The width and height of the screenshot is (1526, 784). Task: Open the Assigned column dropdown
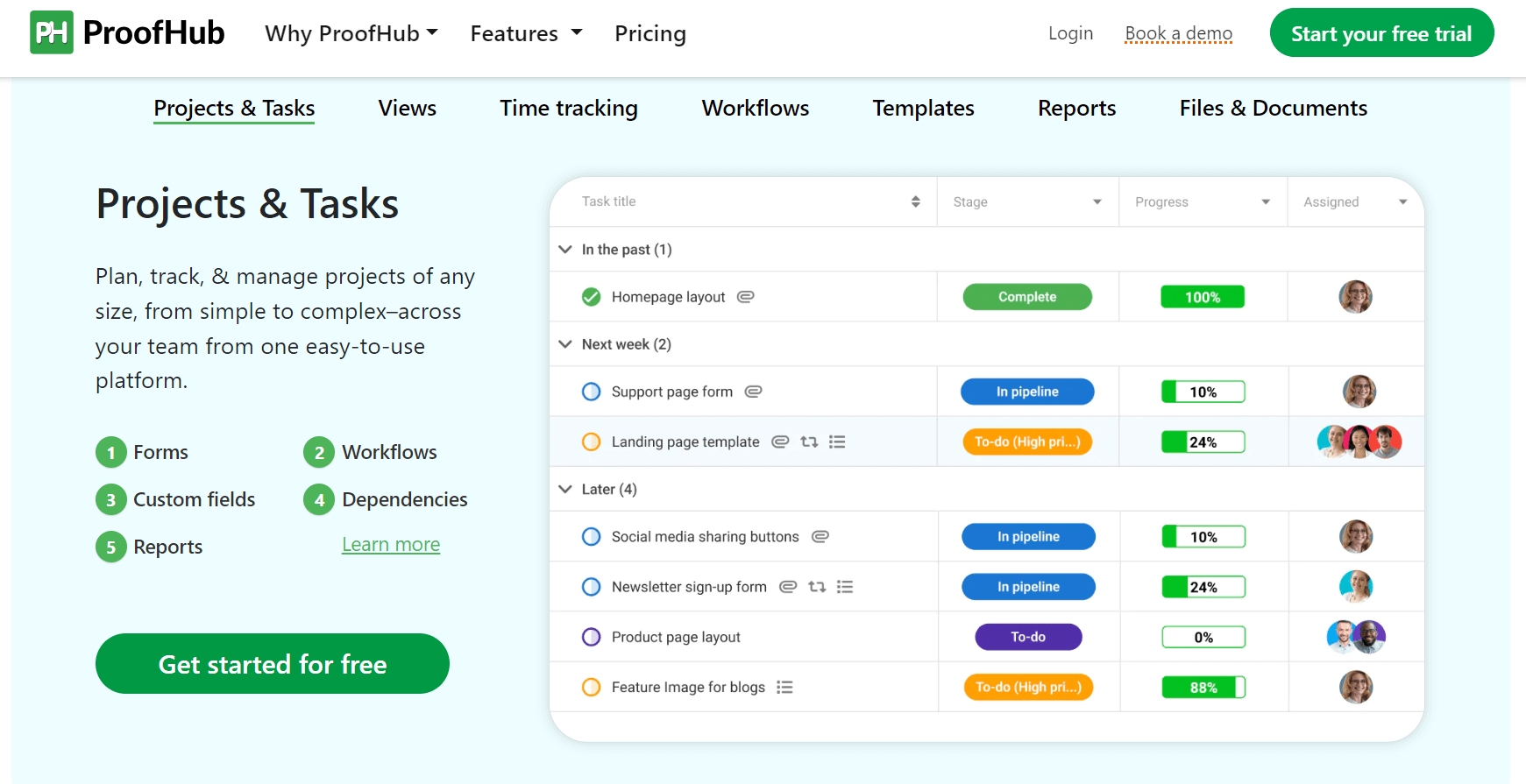[1403, 202]
